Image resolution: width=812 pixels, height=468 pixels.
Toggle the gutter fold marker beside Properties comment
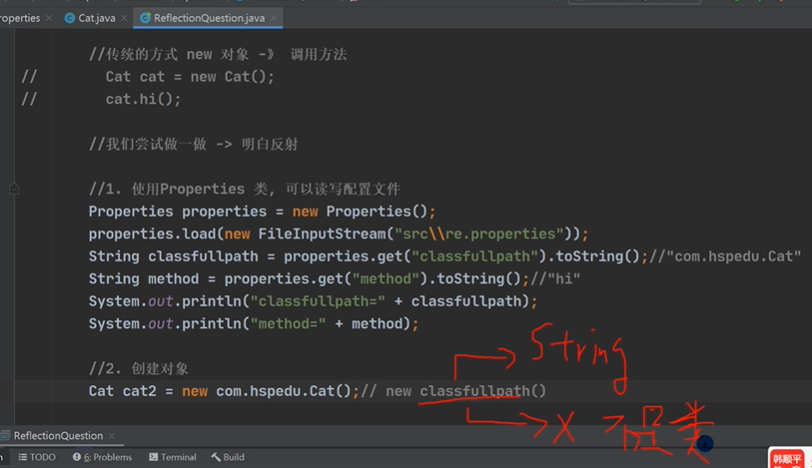point(14,189)
